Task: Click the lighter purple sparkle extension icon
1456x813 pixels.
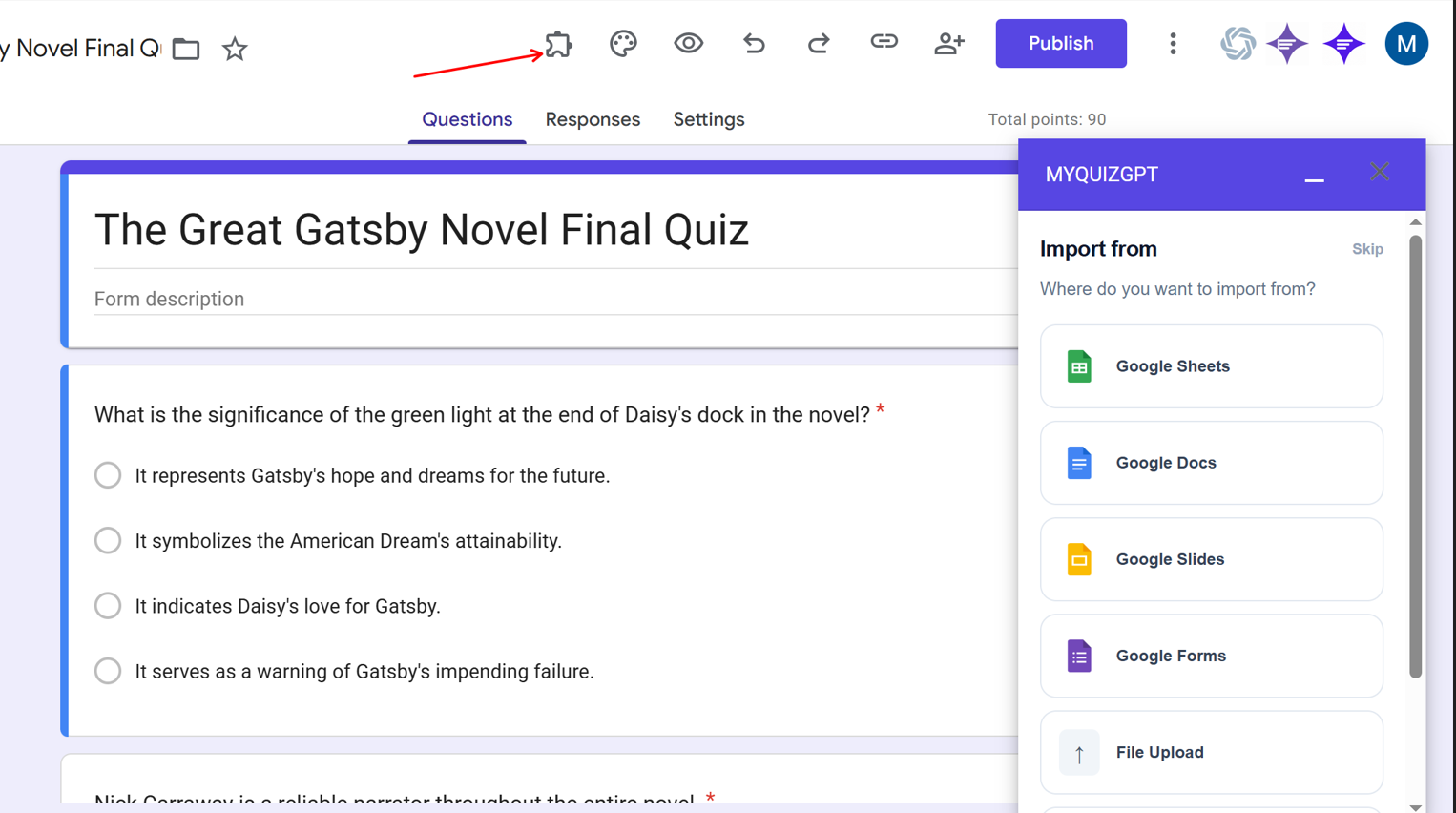Action: (x=1286, y=44)
